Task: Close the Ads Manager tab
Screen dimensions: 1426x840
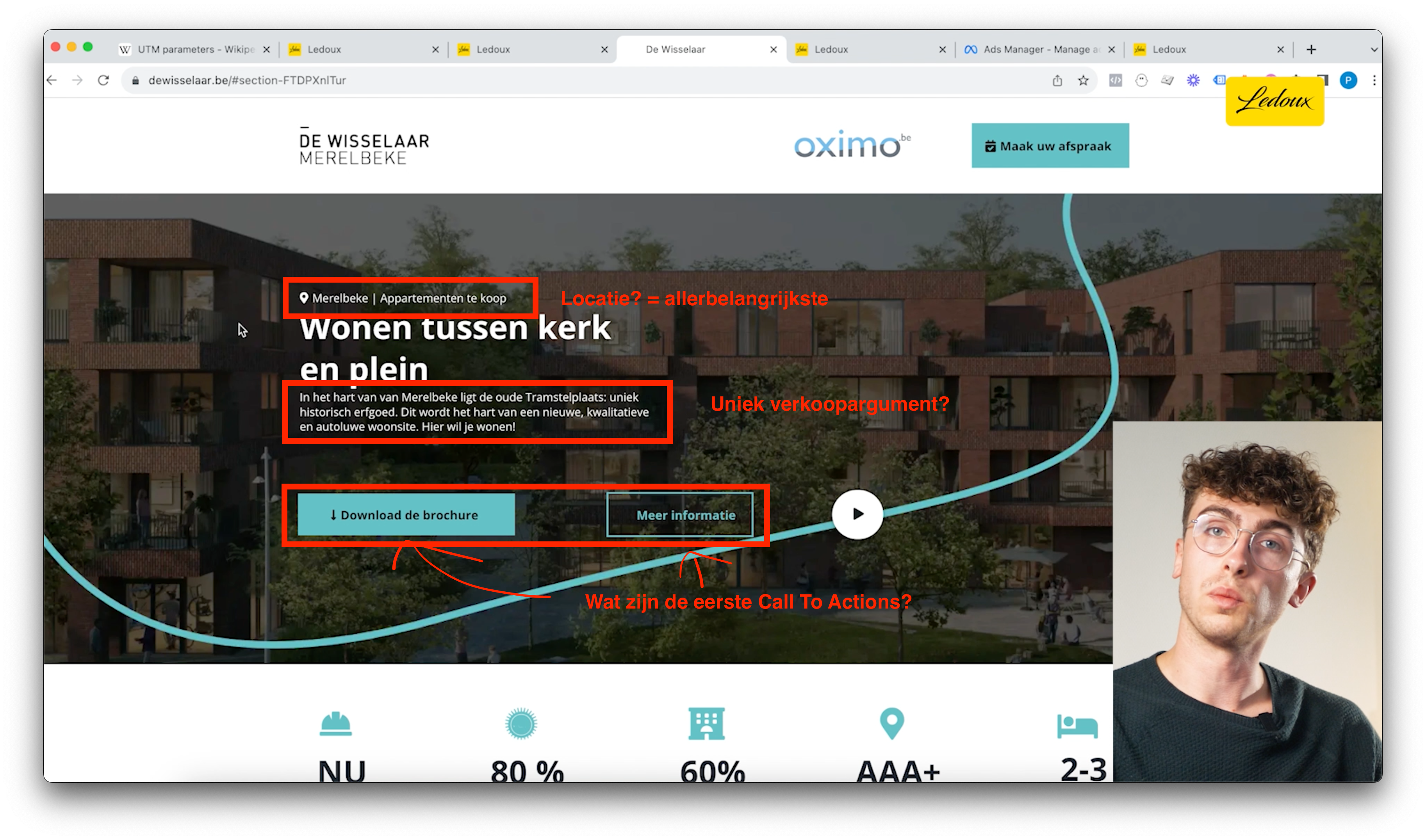Action: click(1111, 49)
